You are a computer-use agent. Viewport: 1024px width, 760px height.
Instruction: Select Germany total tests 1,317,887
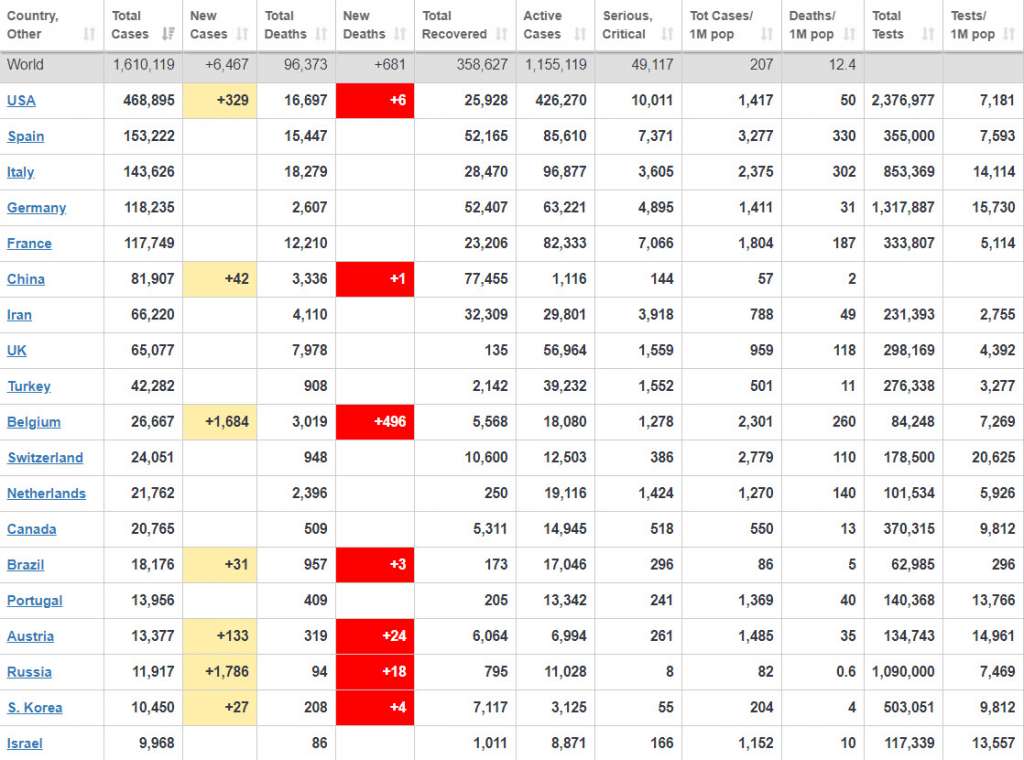click(x=903, y=208)
